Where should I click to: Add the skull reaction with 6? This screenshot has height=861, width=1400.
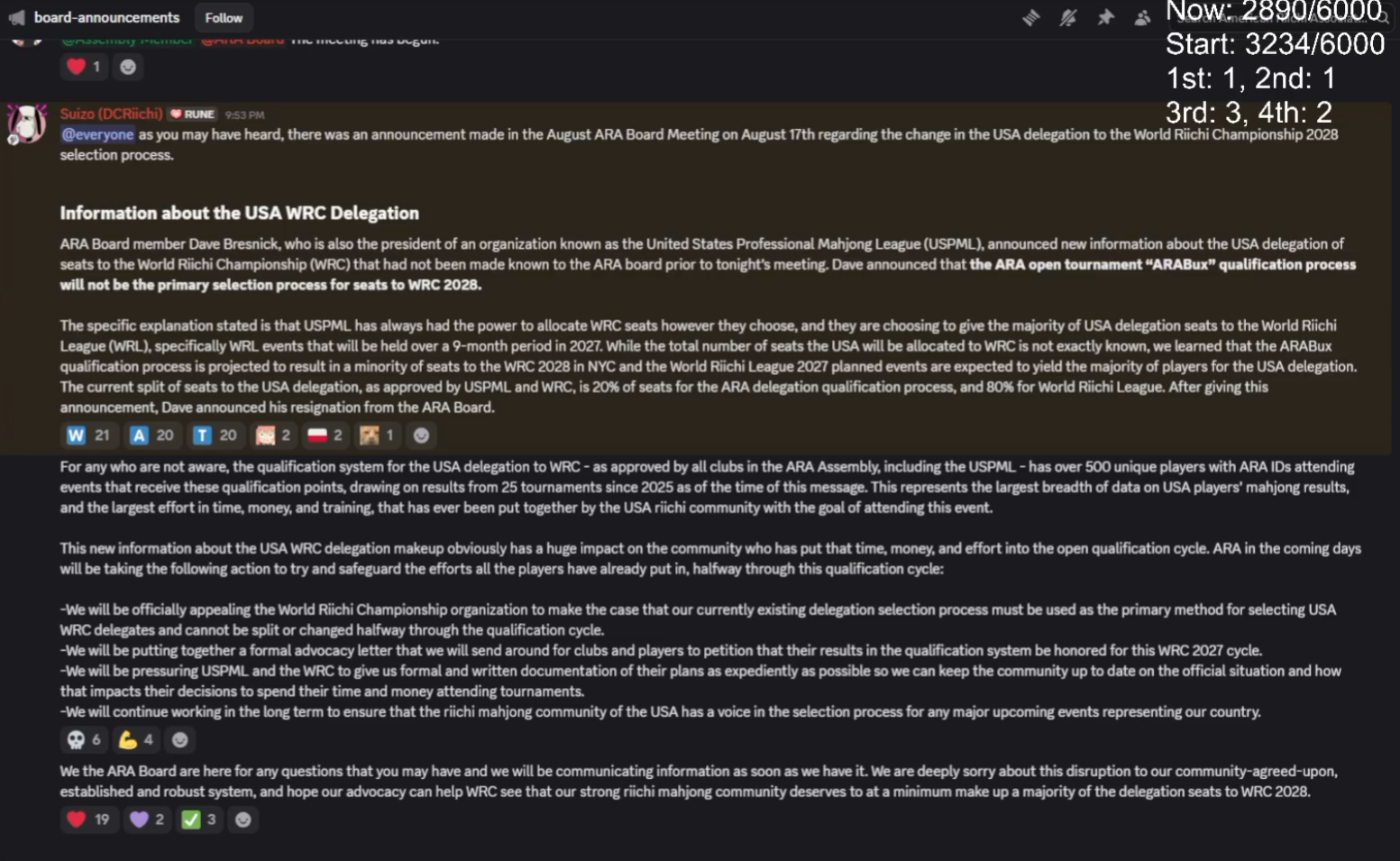[84, 740]
